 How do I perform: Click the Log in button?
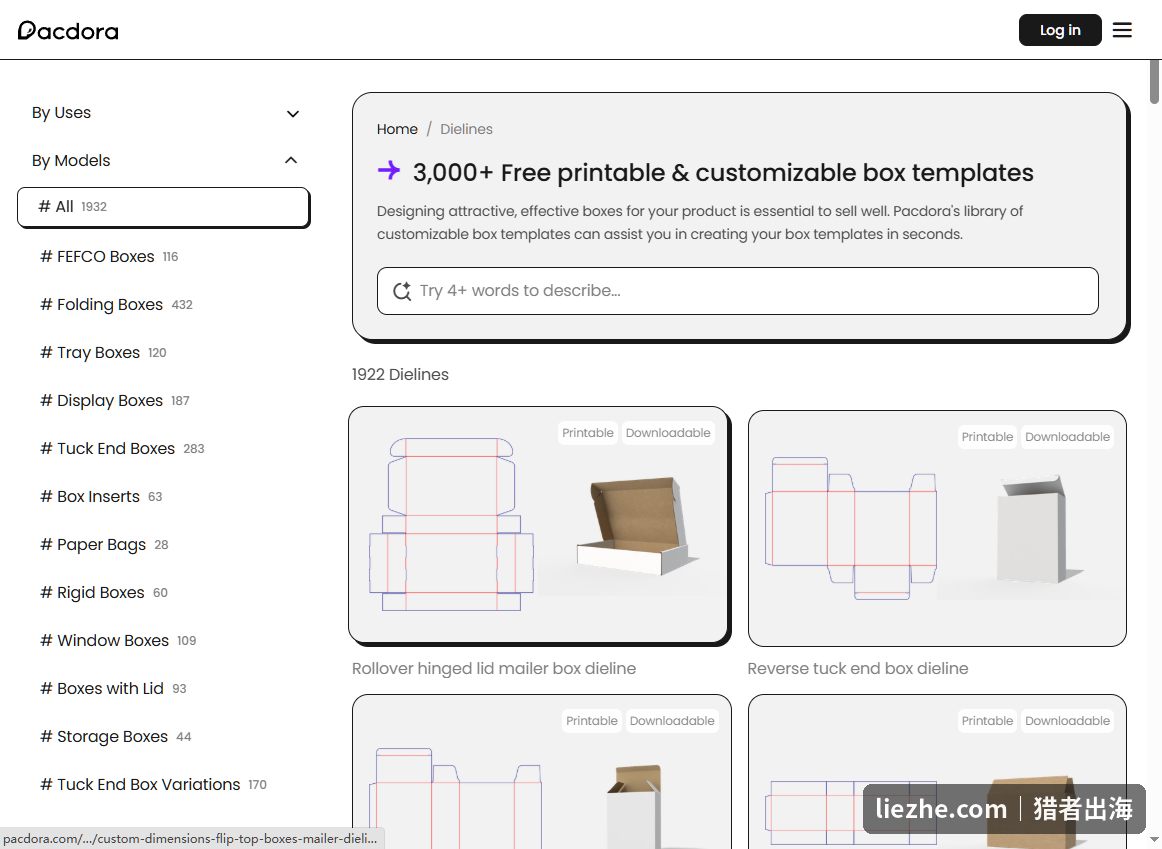click(1060, 30)
